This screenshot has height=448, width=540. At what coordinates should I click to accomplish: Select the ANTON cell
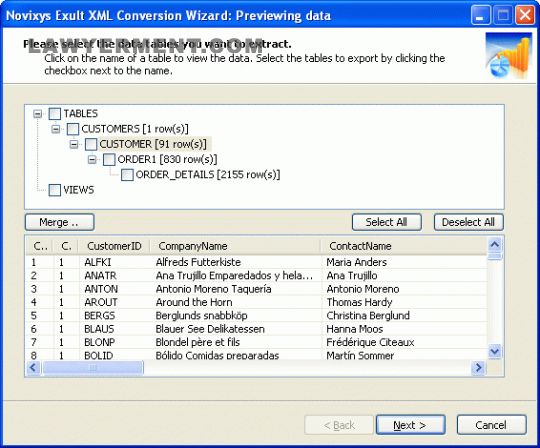[x=115, y=289]
